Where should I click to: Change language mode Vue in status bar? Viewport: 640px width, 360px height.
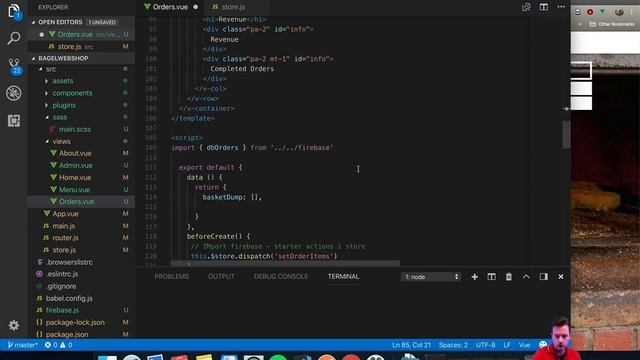(524, 345)
